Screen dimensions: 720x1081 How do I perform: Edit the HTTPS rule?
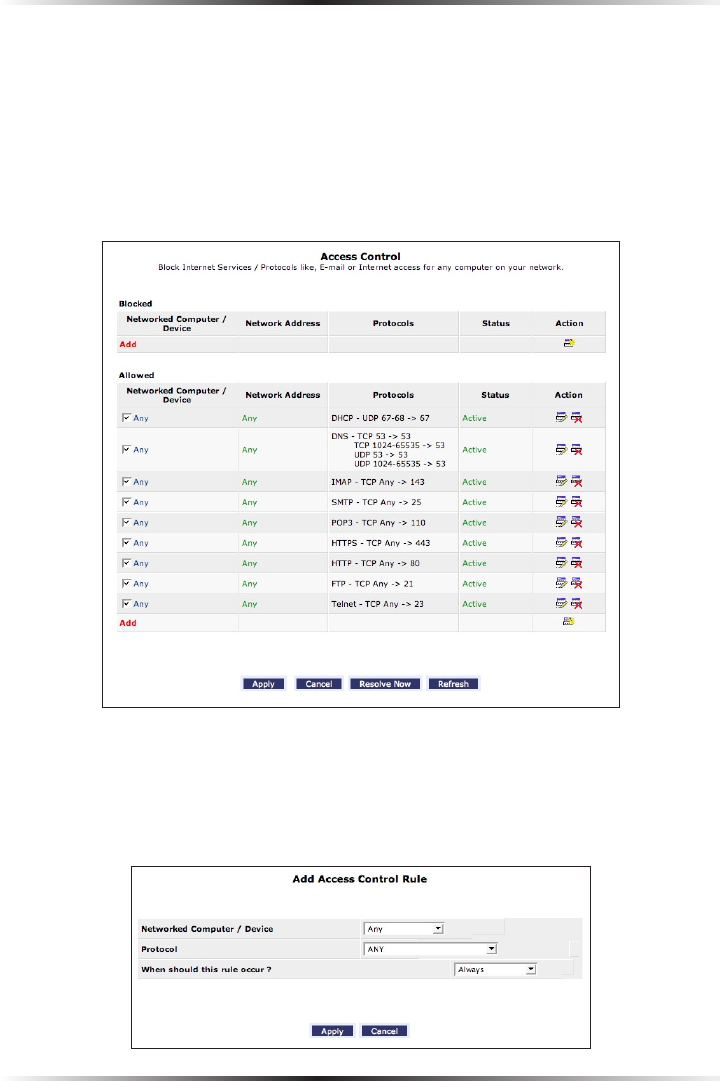tap(561, 543)
